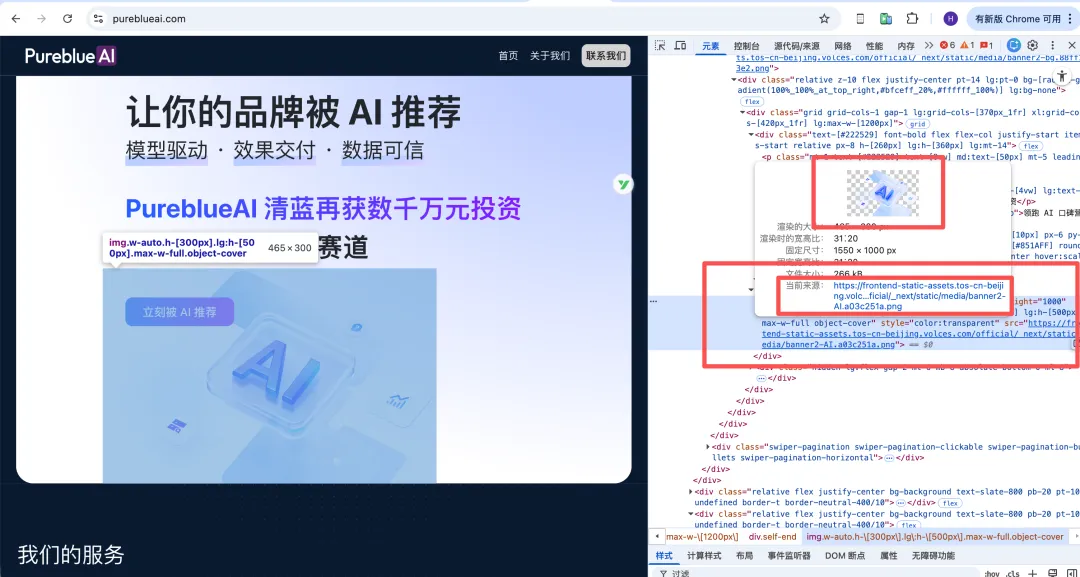Toggle the device toolbar icon in DevTools
Viewport: 1080px width, 577px height.
[x=682, y=46]
